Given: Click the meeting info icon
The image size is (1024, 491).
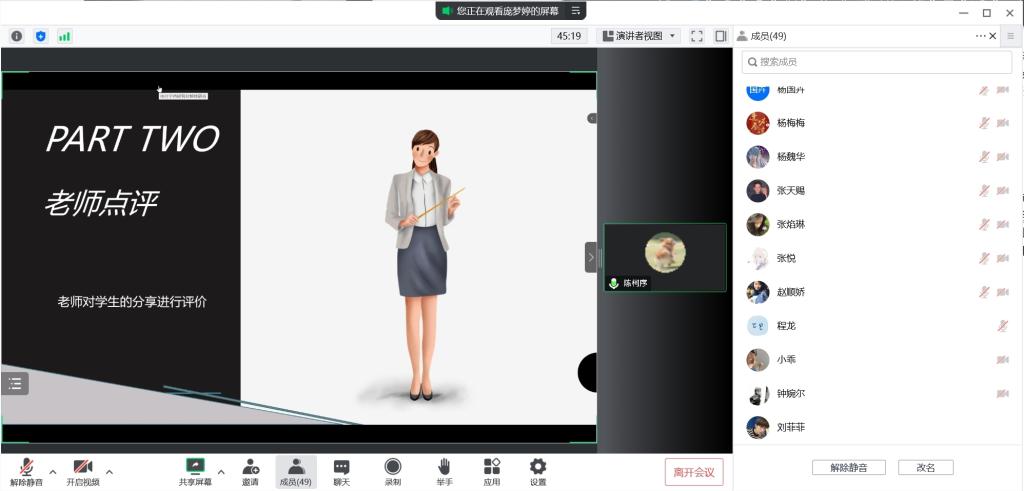Looking at the screenshot, I should pos(17,36).
